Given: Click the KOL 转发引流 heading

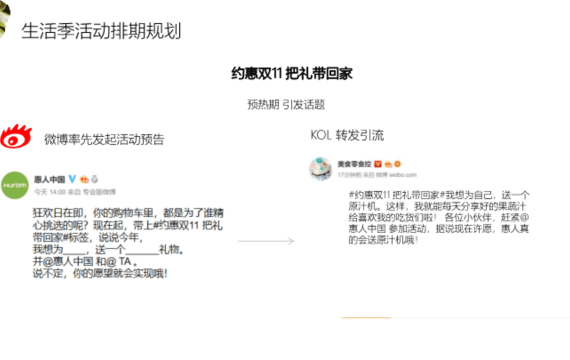Looking at the screenshot, I should point(347,135).
